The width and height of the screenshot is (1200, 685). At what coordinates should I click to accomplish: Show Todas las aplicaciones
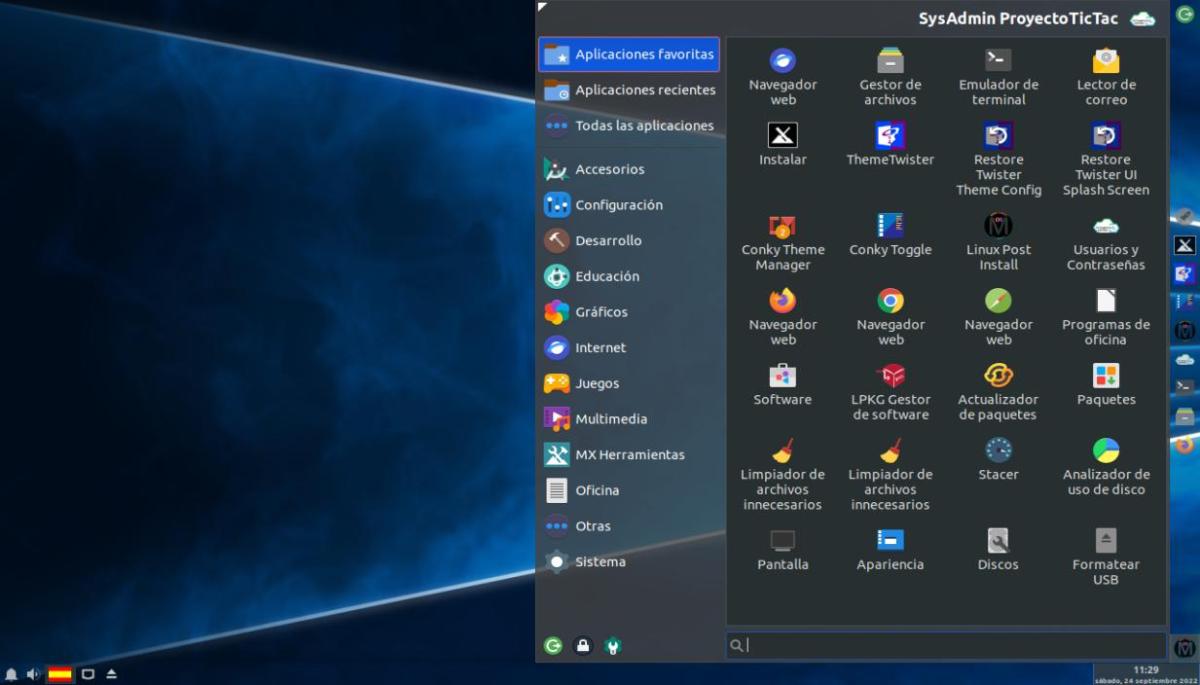(x=643, y=126)
